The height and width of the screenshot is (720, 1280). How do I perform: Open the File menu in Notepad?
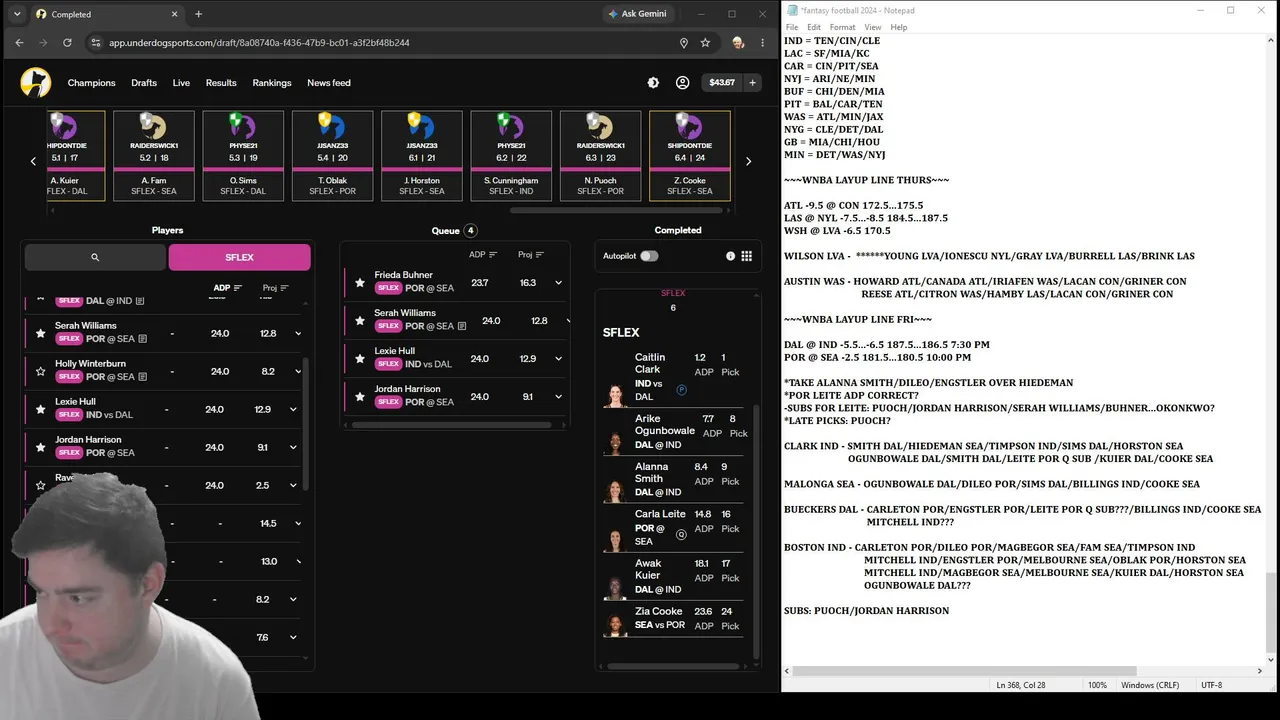[x=792, y=27]
